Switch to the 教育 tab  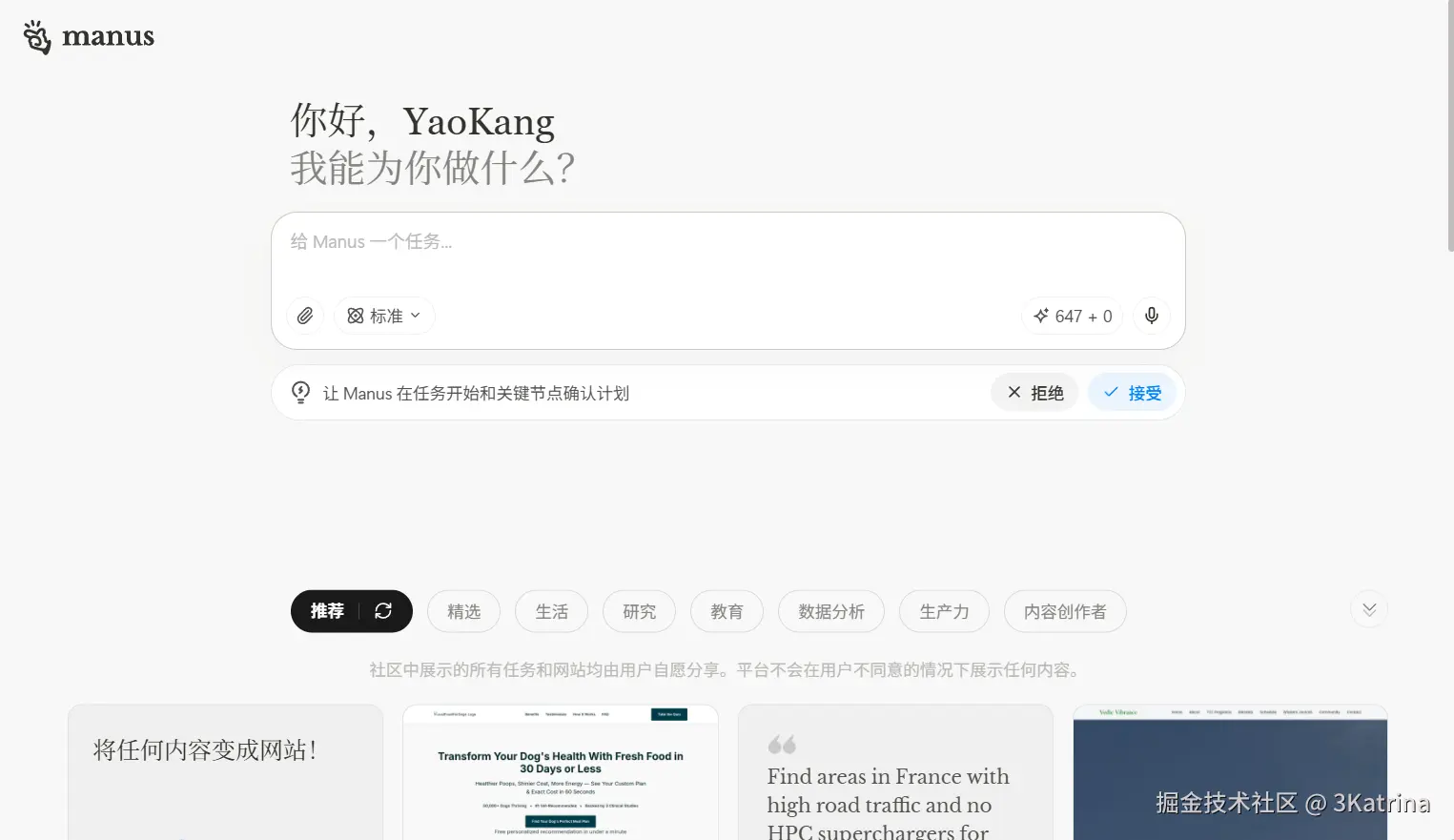coord(727,611)
